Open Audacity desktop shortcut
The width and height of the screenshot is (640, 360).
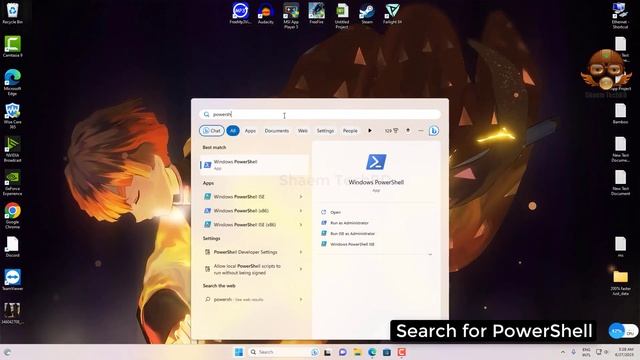click(266, 13)
